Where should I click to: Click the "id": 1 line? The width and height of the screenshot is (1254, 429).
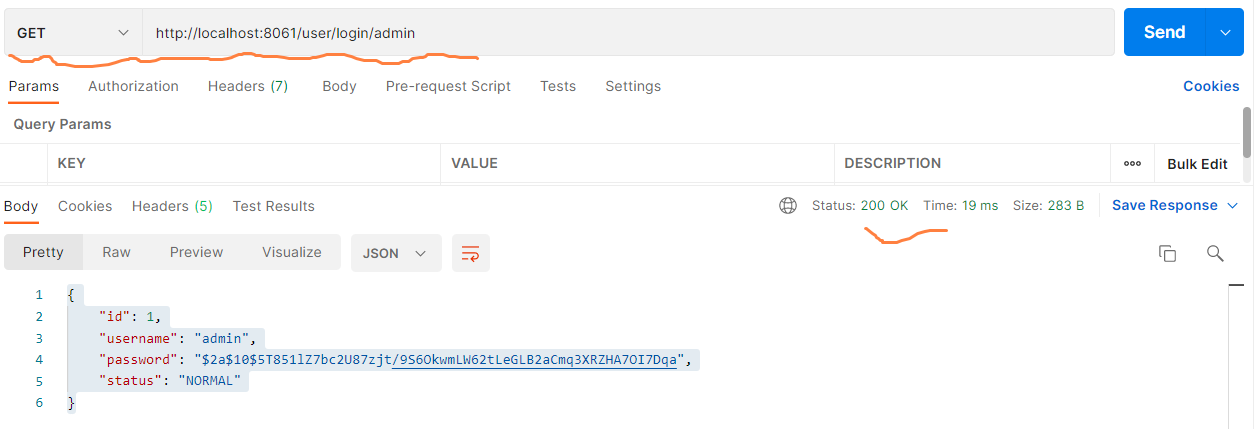pos(129,317)
